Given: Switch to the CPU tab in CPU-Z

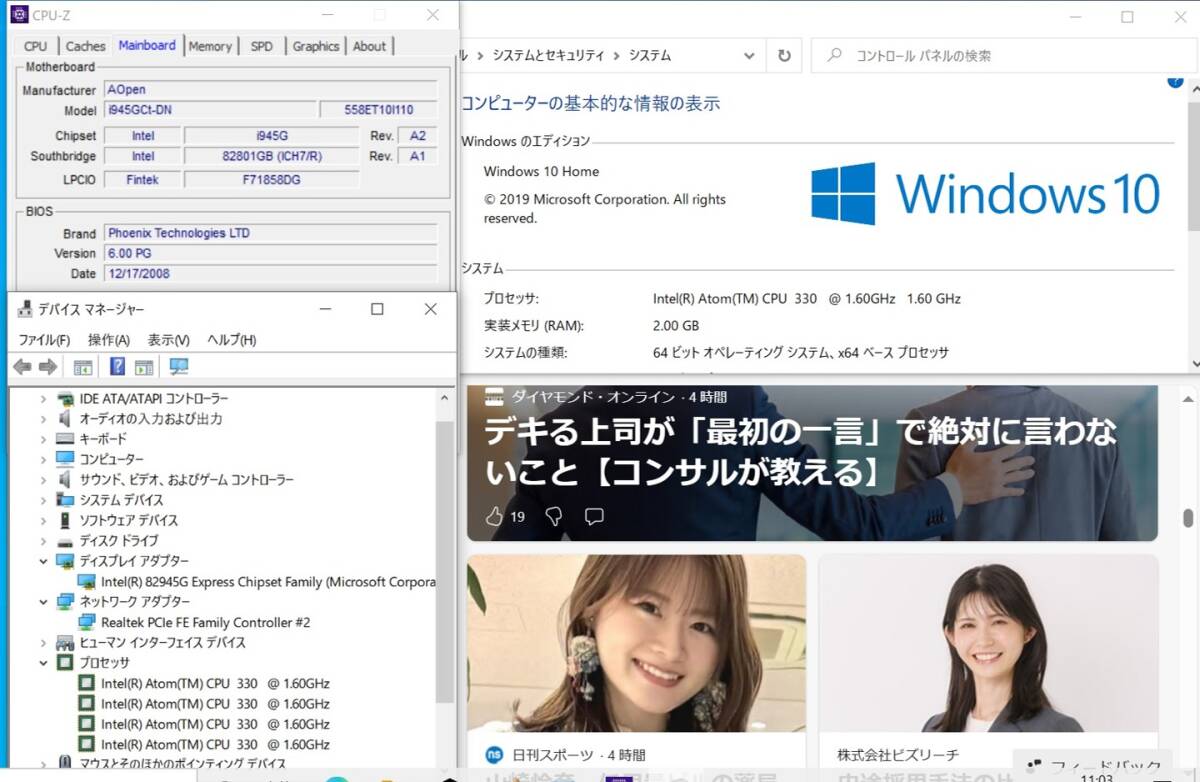Looking at the screenshot, I should (36, 46).
